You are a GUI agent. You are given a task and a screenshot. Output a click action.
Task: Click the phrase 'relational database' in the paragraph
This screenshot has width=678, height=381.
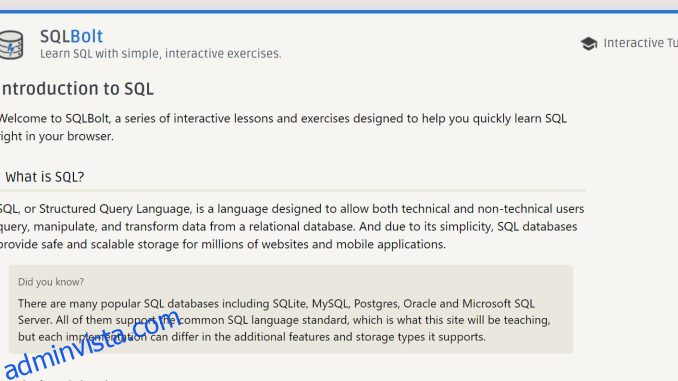(x=308, y=227)
